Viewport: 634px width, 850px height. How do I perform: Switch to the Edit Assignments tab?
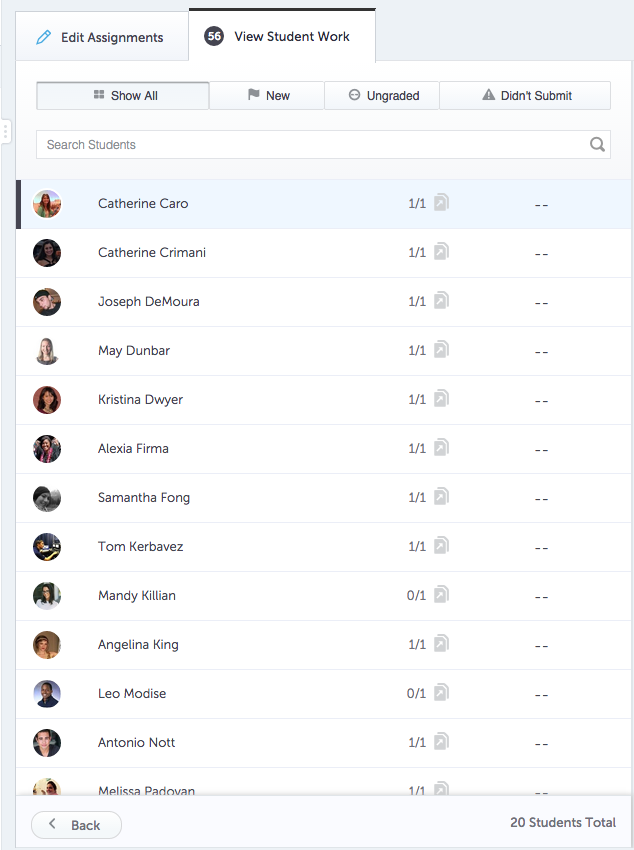99,38
